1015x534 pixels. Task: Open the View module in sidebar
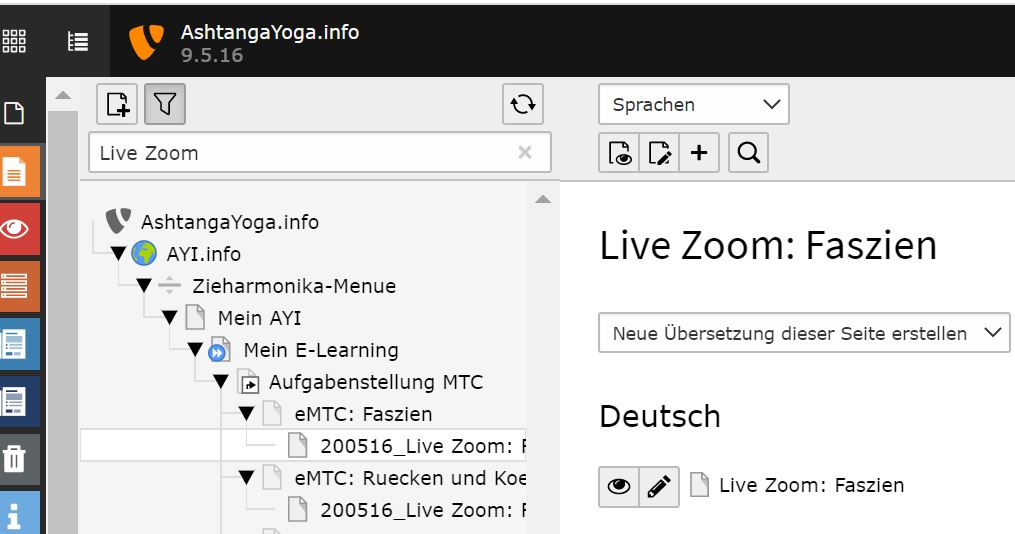point(20,229)
